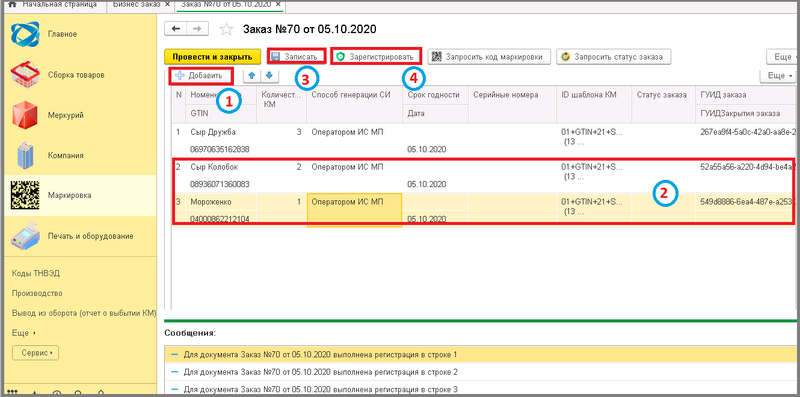Expand the table Еще dropdown
Viewport: 800px width, 397px height.
coord(779,76)
